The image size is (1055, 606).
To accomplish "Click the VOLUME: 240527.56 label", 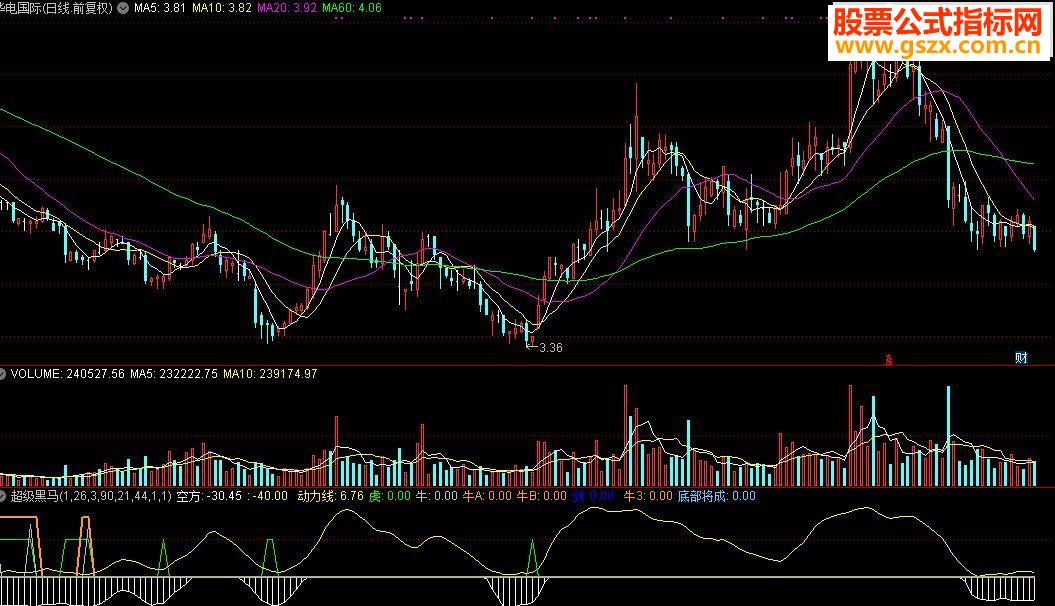I will click(x=67, y=374).
